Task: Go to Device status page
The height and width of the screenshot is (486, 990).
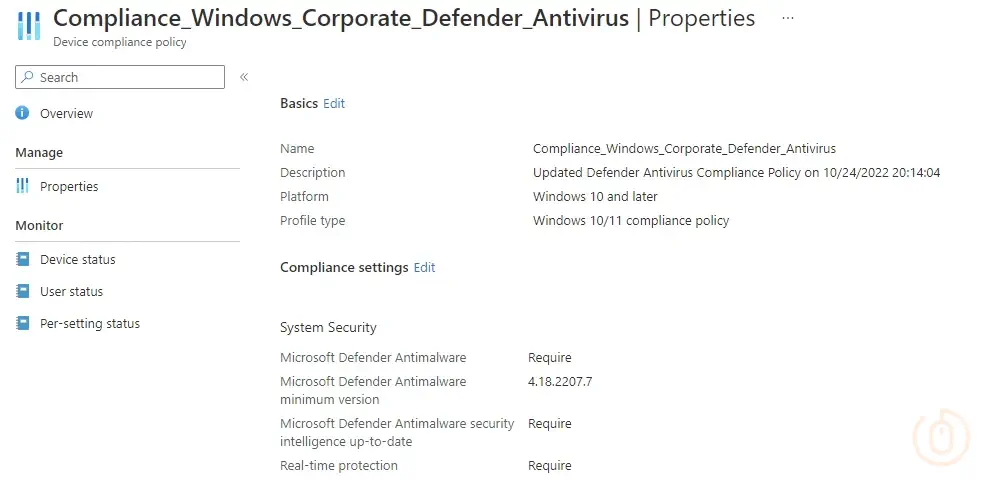Action: click(x=78, y=260)
